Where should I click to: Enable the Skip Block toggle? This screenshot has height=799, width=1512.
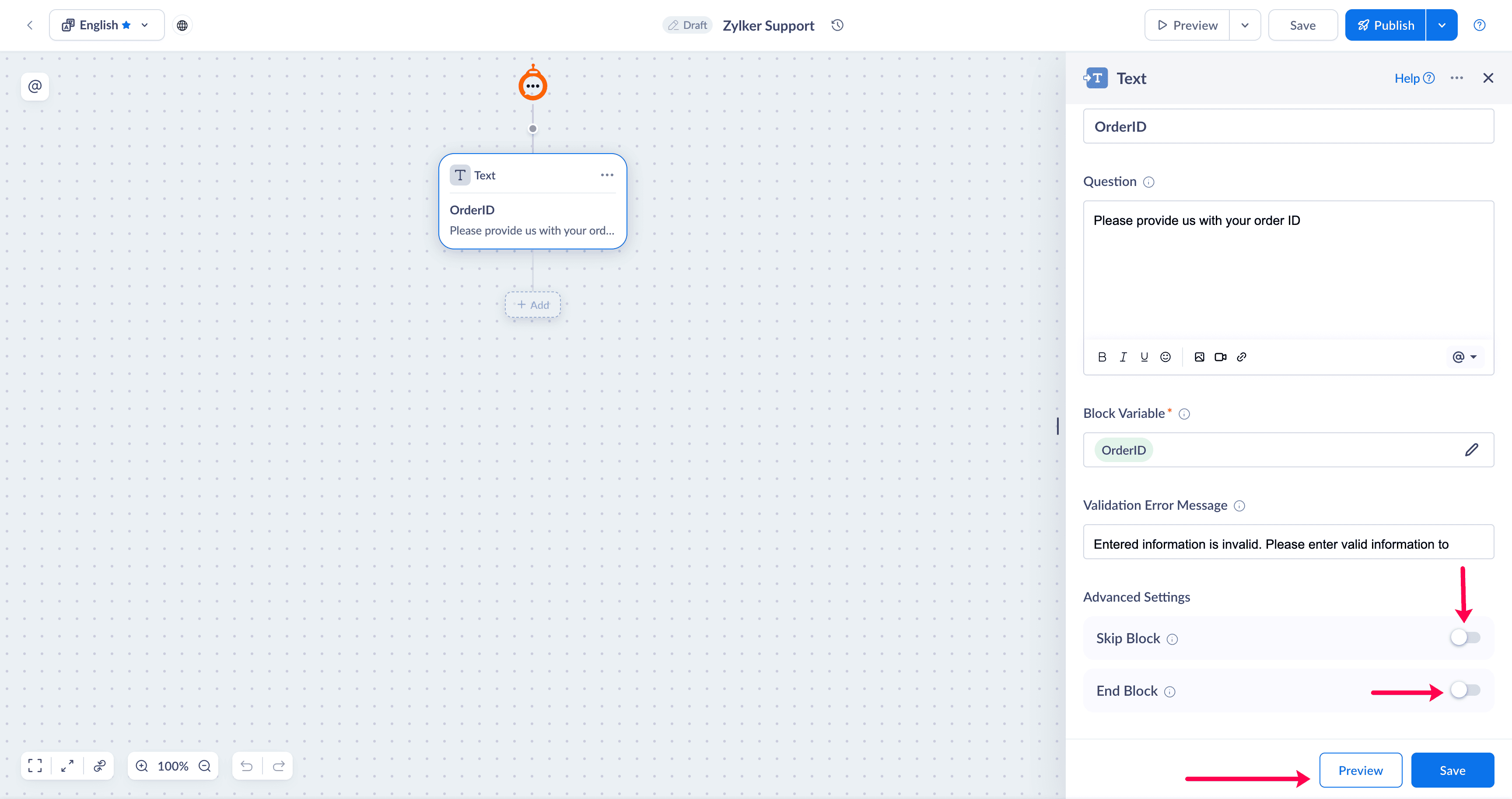(1465, 638)
